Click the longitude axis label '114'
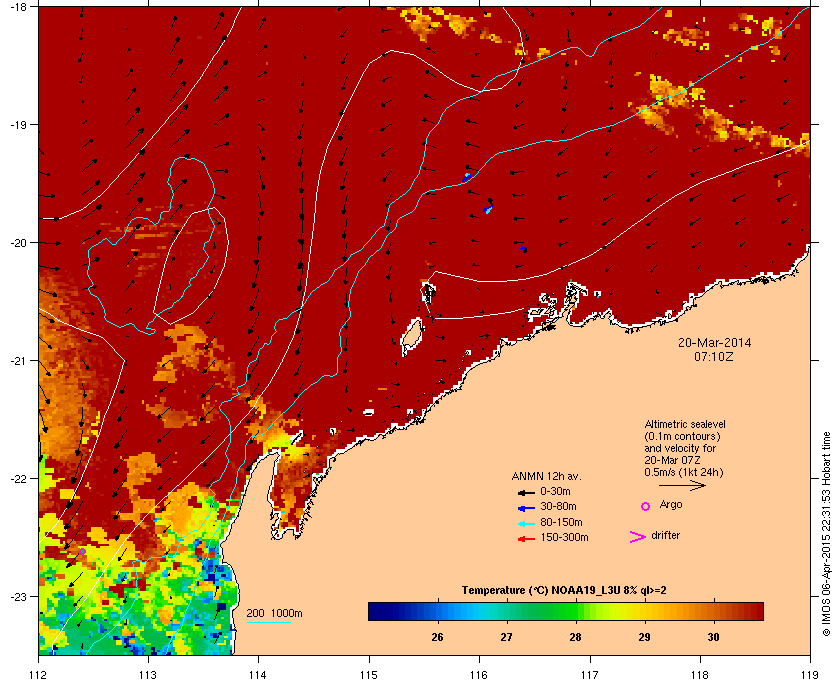Screen dimensions: 840x680 pos(258,675)
